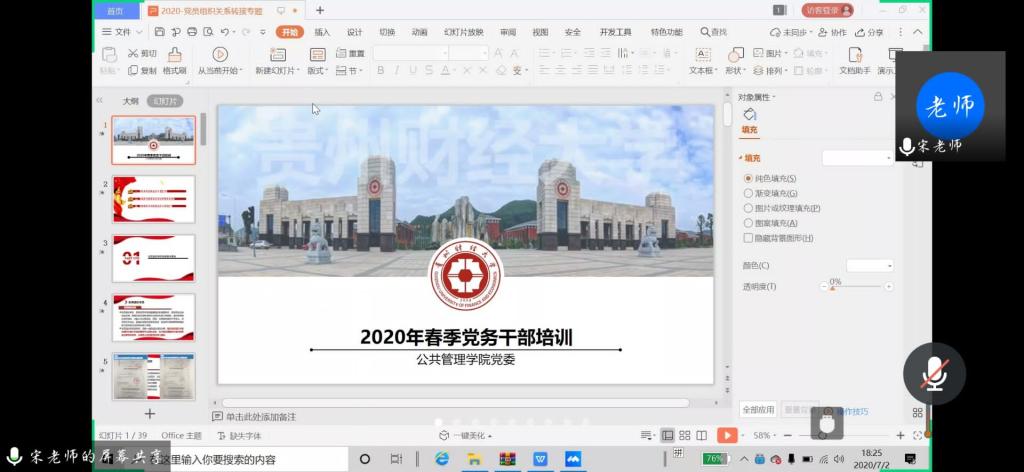Open the 文件 file menu dropdown
1024x472 pixels.
point(117,32)
